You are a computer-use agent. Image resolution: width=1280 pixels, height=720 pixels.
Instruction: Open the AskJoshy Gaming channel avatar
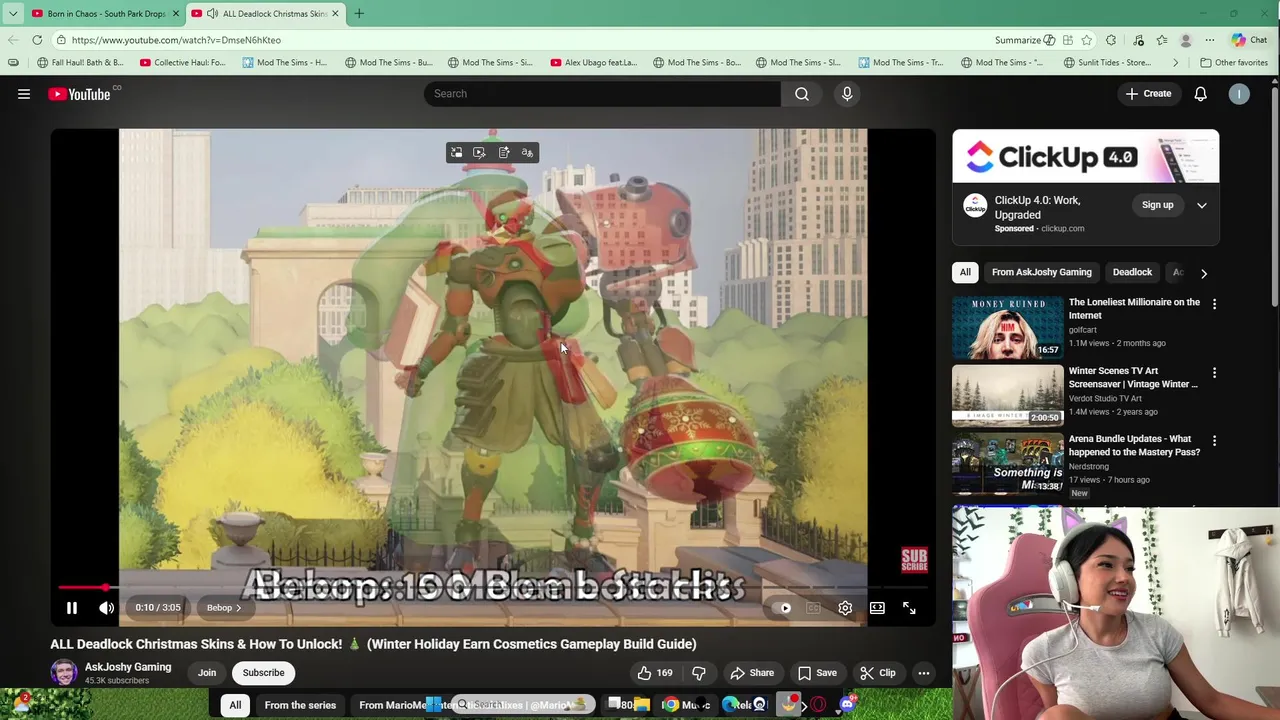tap(64, 672)
